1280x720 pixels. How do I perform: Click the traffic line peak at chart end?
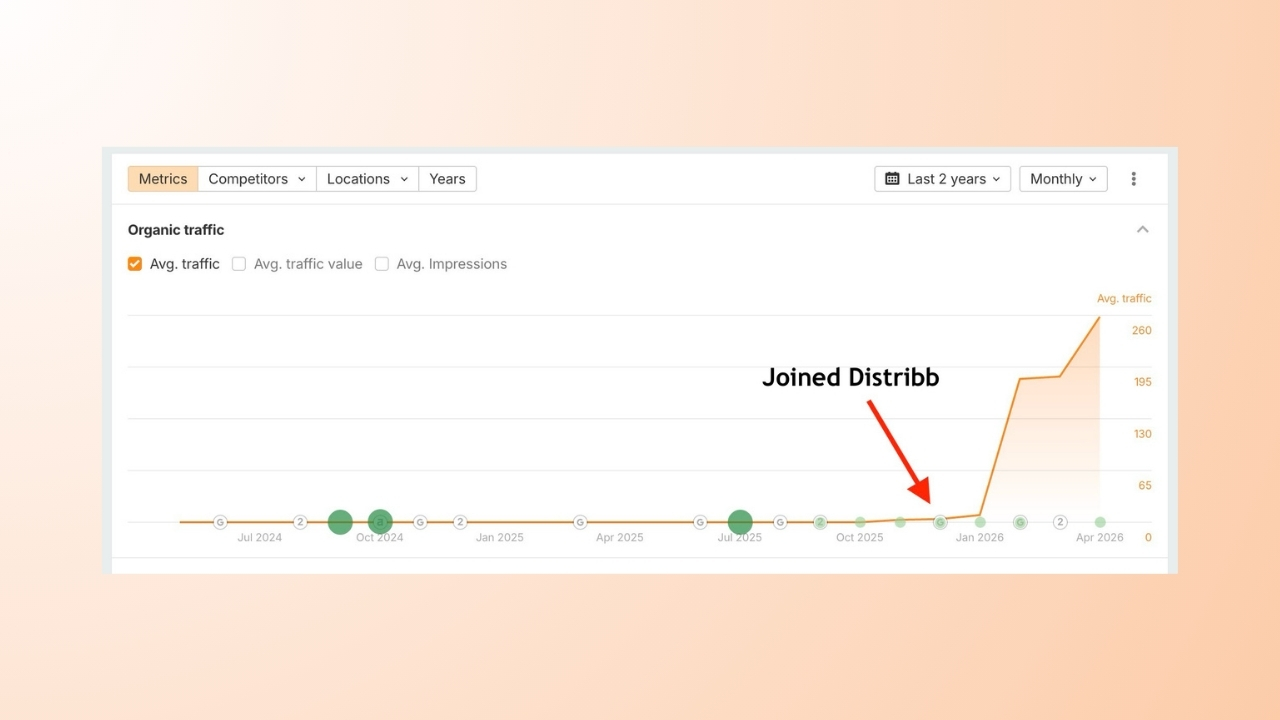(1099, 318)
